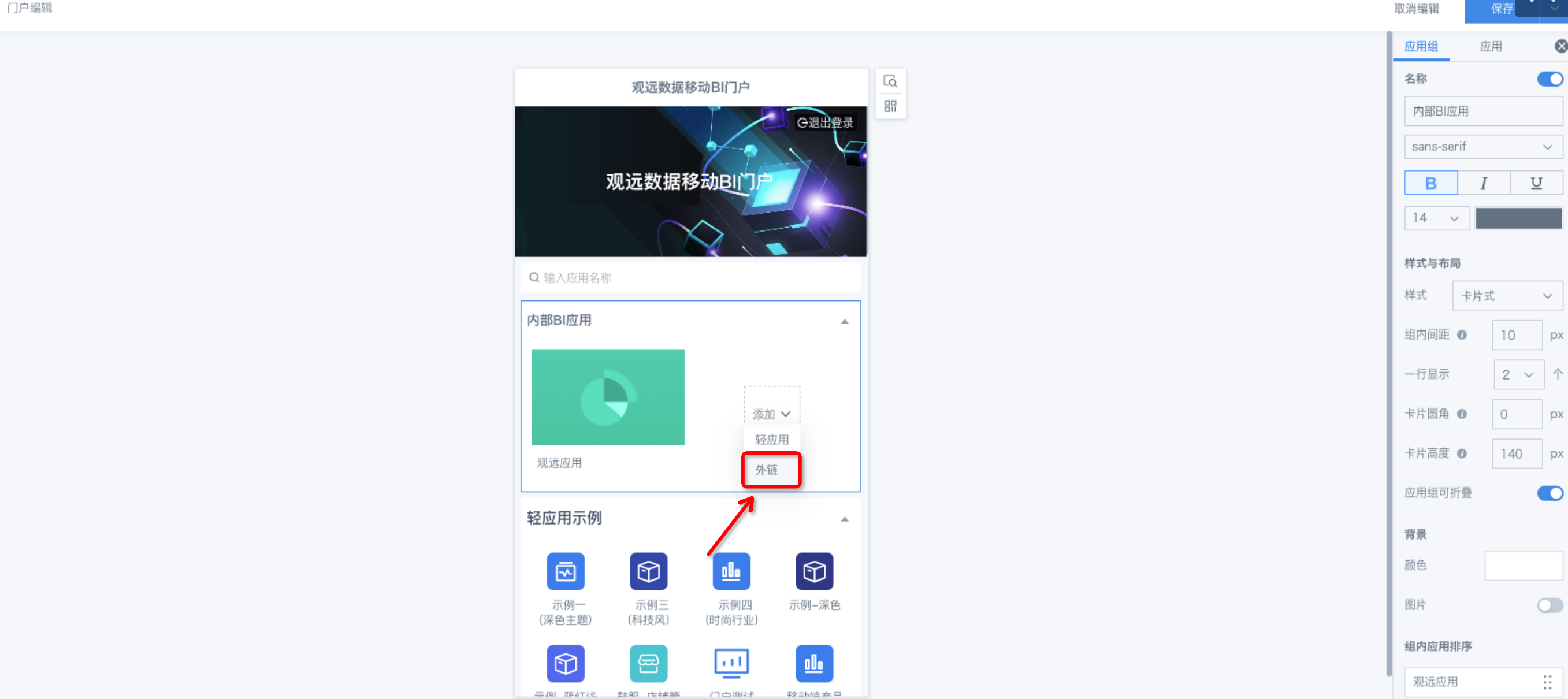Viewport: 1568px width, 699px height.
Task: Switch to the 应用 tab
Action: [x=1491, y=46]
